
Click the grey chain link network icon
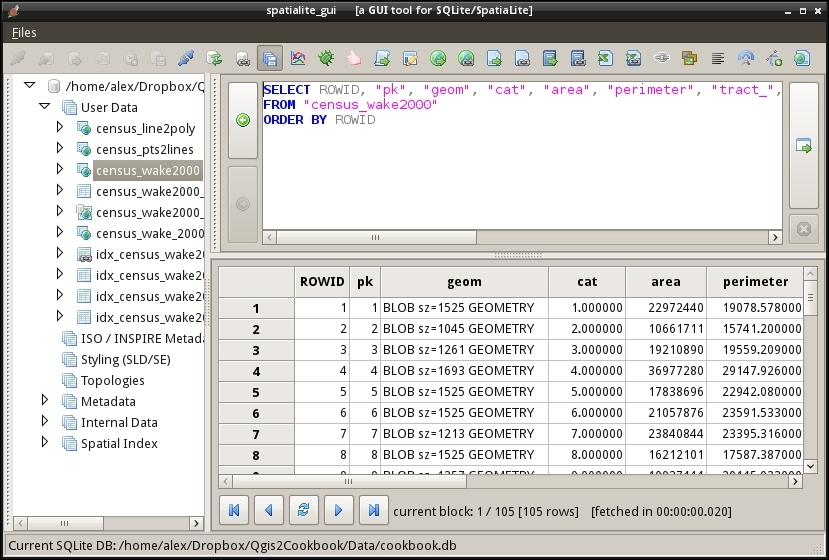click(x=662, y=58)
